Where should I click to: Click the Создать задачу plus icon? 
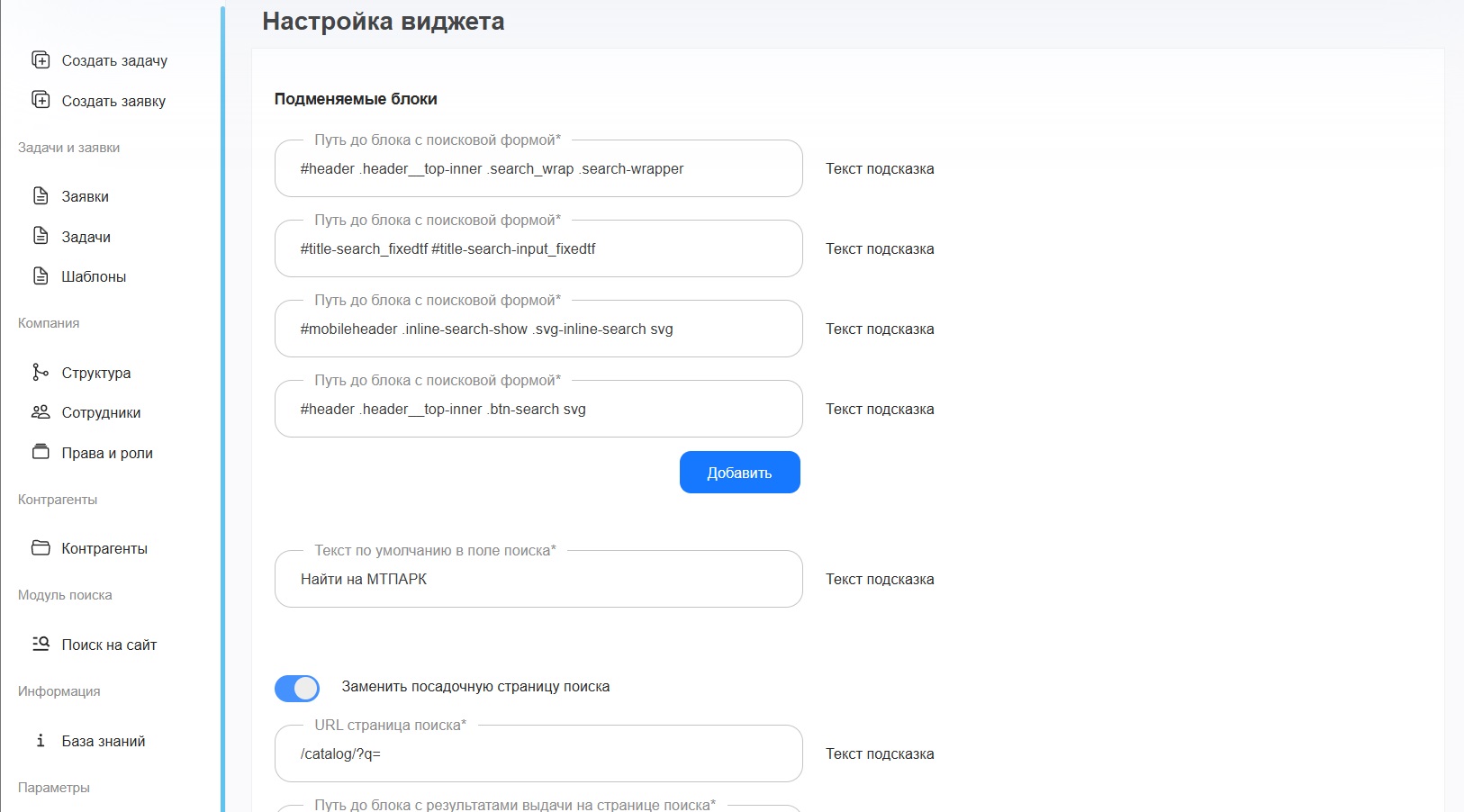click(41, 59)
